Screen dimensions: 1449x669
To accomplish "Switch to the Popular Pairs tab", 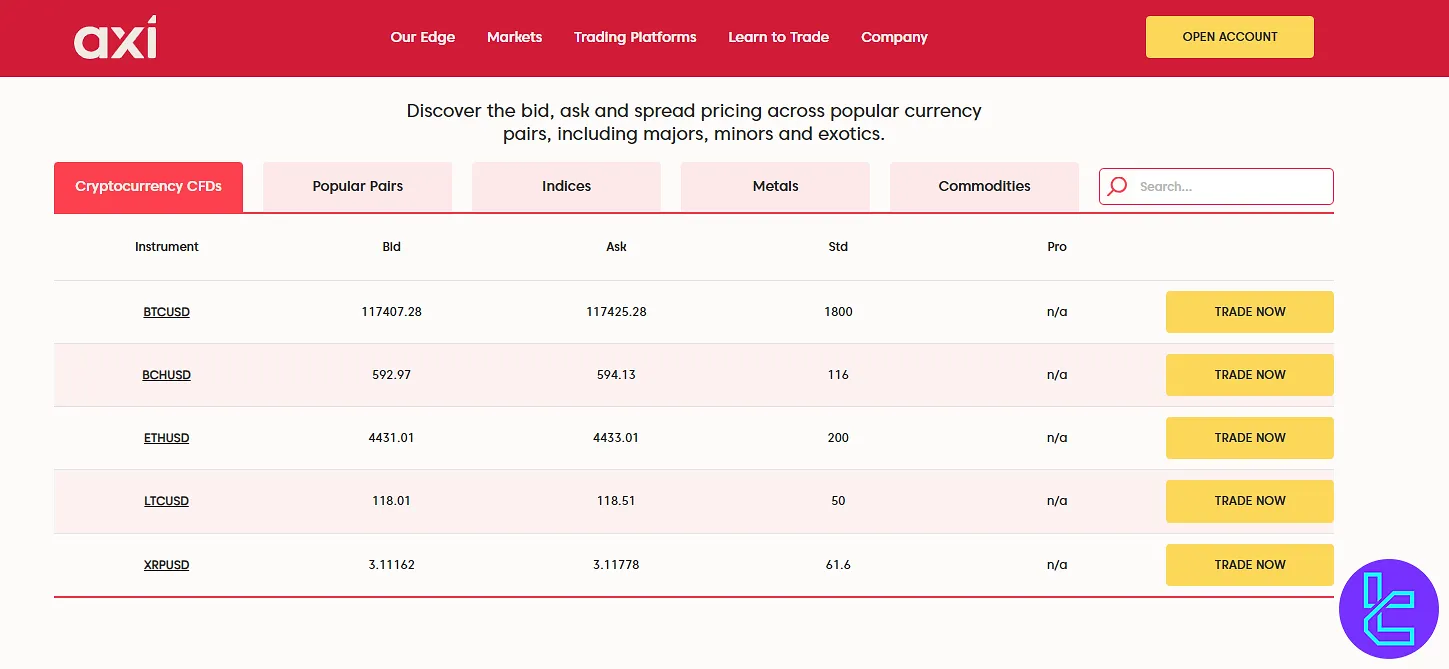I will click(x=358, y=187).
